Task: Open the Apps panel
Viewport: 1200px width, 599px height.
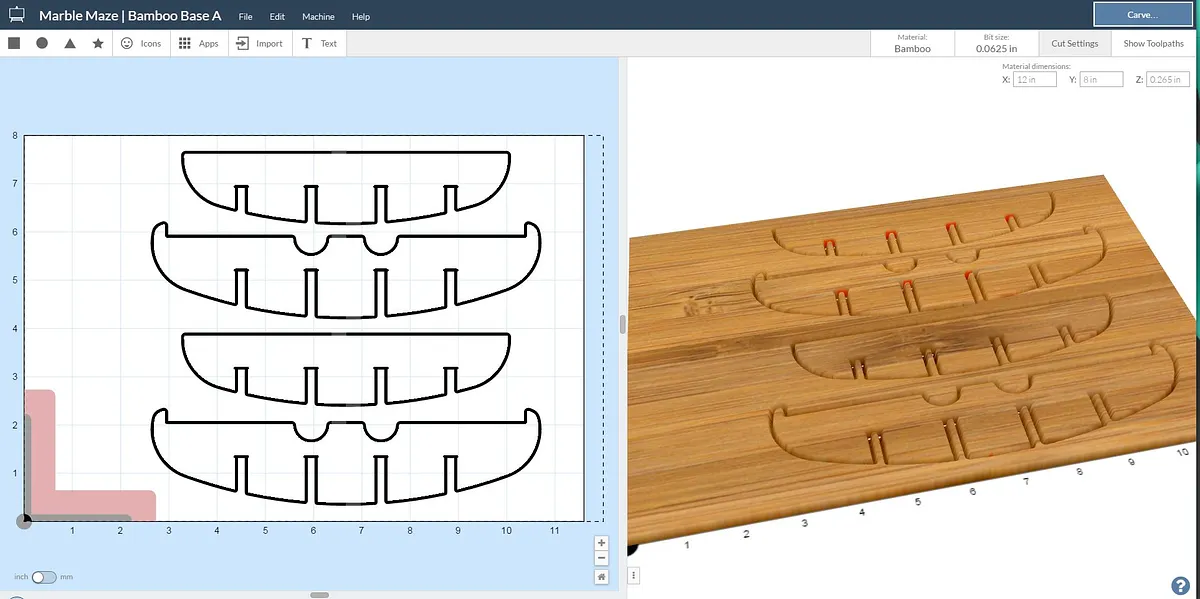Action: click(x=198, y=43)
